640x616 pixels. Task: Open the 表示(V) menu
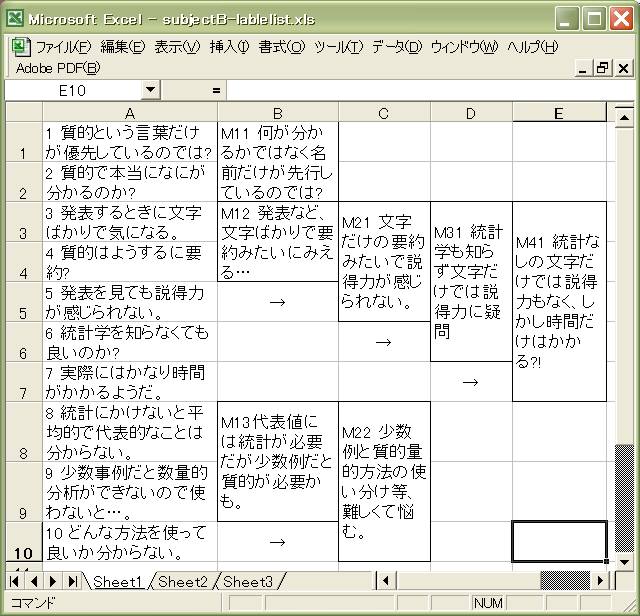[177, 47]
